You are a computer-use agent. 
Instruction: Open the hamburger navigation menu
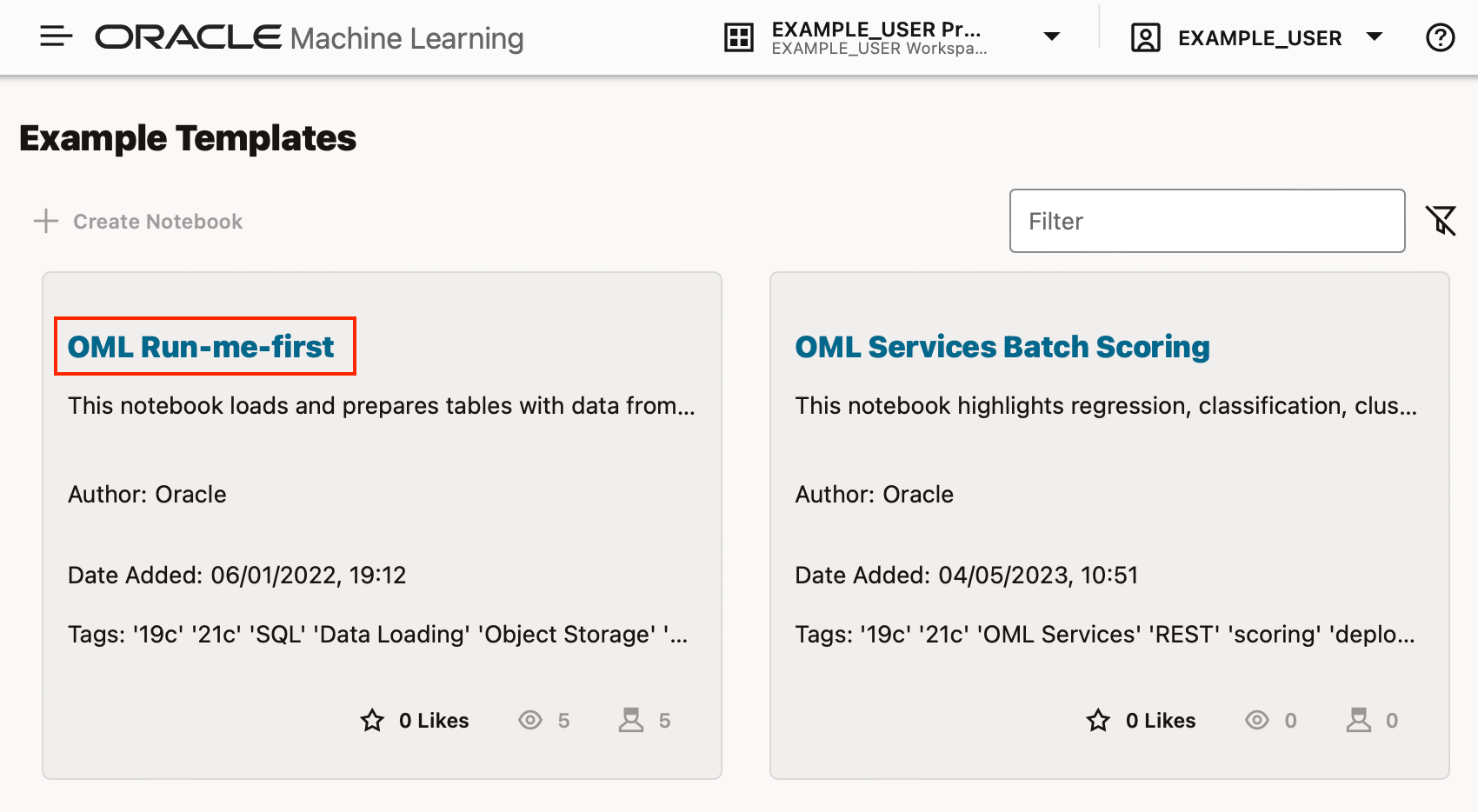pyautogui.click(x=57, y=37)
